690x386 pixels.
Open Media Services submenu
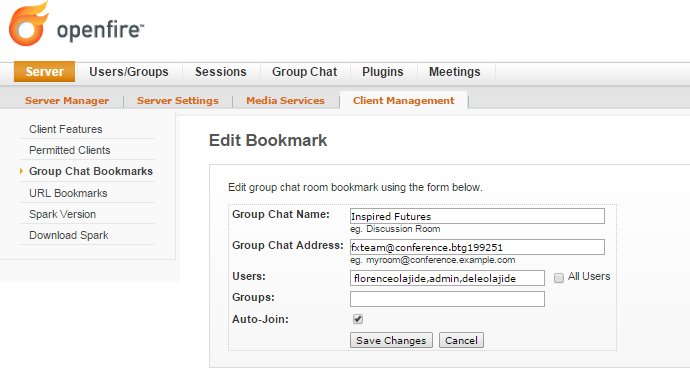285,101
